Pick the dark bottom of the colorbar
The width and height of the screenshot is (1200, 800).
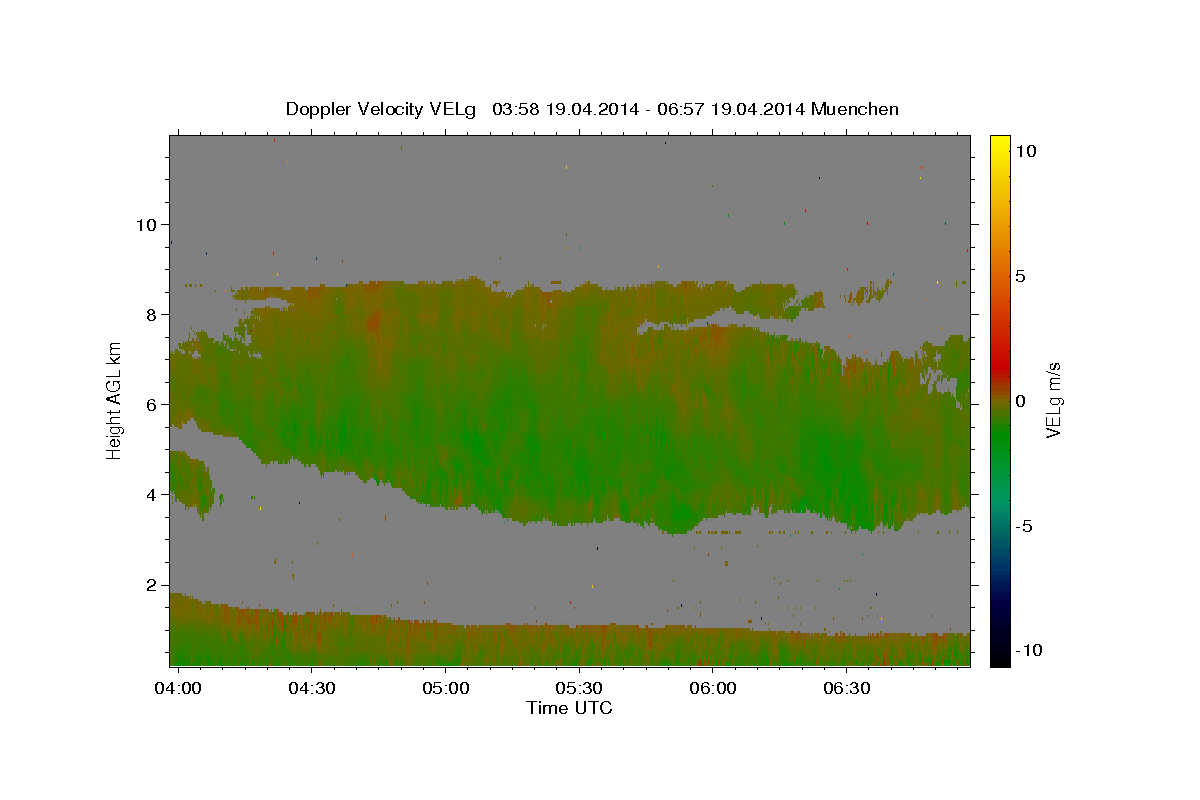click(1000, 650)
